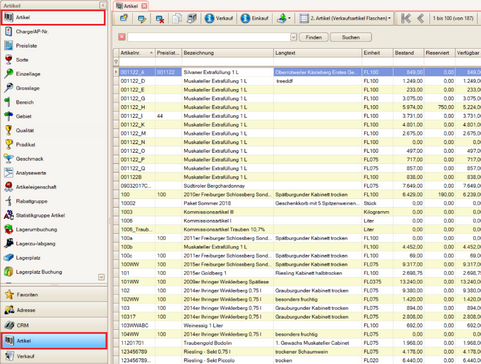Click the Suchen button

click(351, 37)
